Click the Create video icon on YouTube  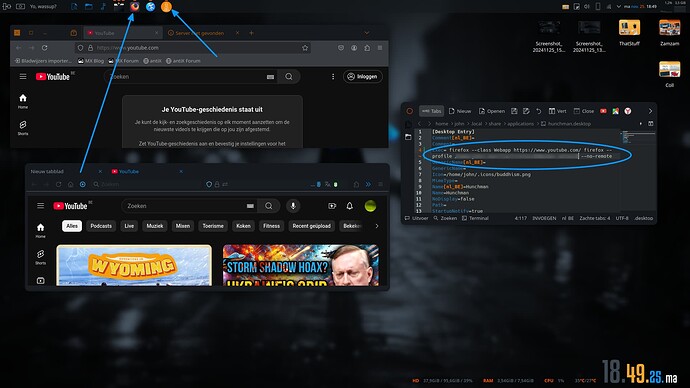click(x=332, y=206)
